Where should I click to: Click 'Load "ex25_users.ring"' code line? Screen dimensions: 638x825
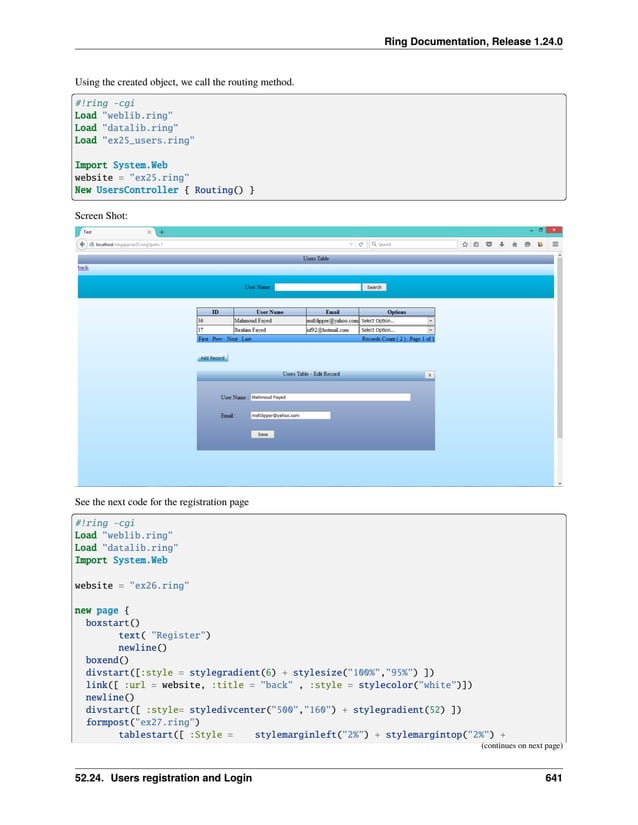point(135,140)
